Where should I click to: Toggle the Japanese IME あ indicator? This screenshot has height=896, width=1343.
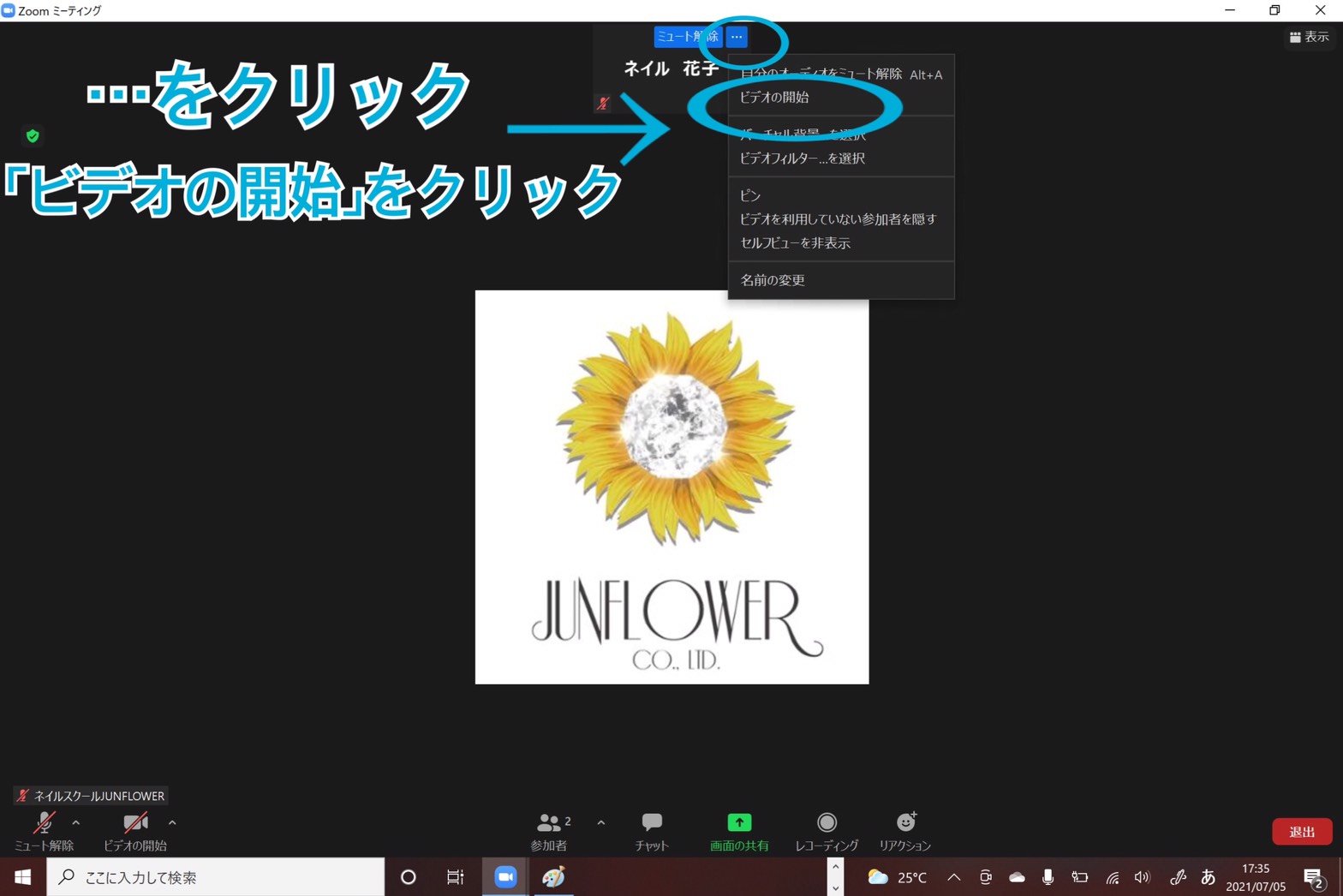click(x=1208, y=877)
